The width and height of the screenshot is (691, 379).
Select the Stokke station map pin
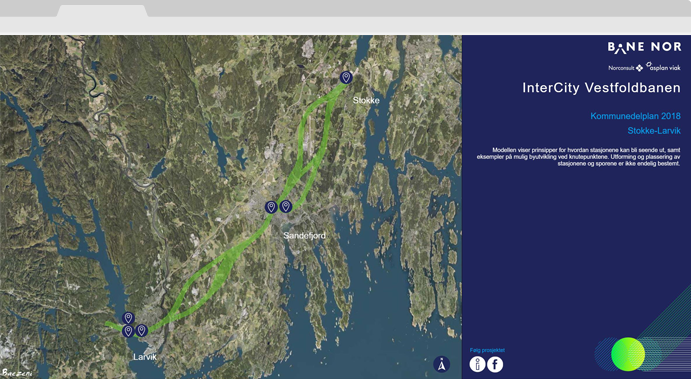tap(346, 78)
